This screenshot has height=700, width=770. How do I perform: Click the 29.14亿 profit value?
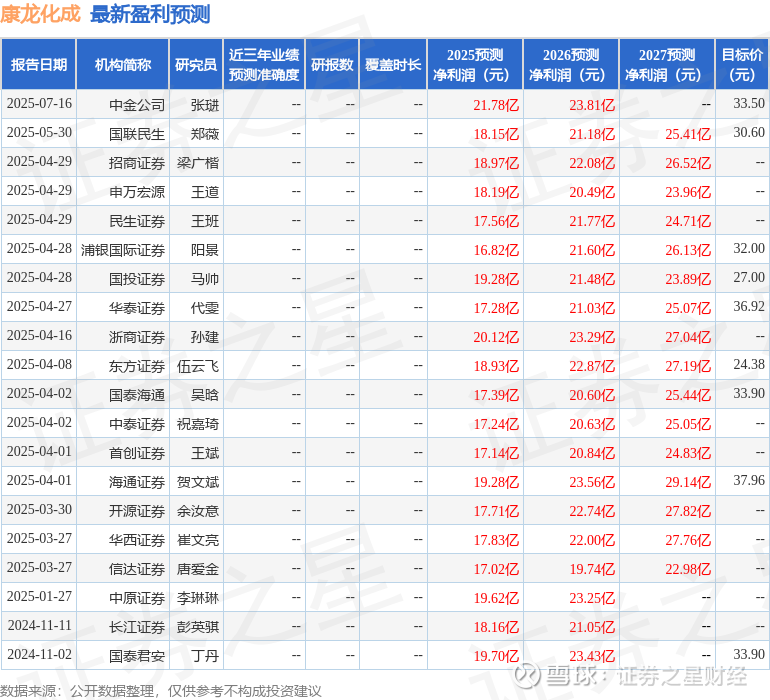coord(688,481)
